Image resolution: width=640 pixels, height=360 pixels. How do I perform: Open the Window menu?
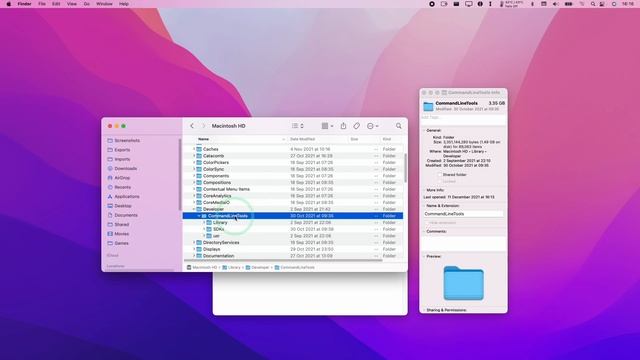tap(104, 4)
